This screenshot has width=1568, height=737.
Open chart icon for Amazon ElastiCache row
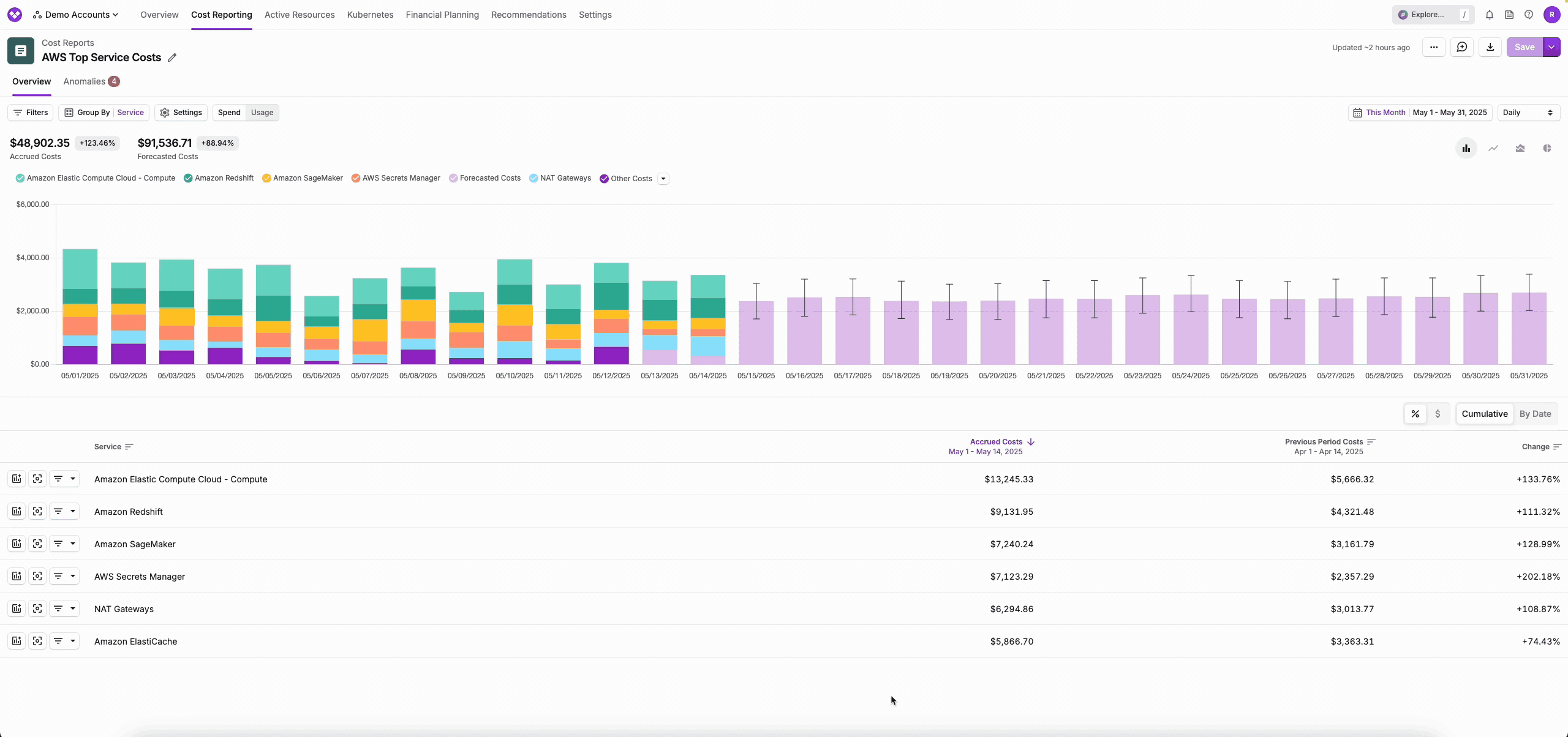click(x=17, y=641)
